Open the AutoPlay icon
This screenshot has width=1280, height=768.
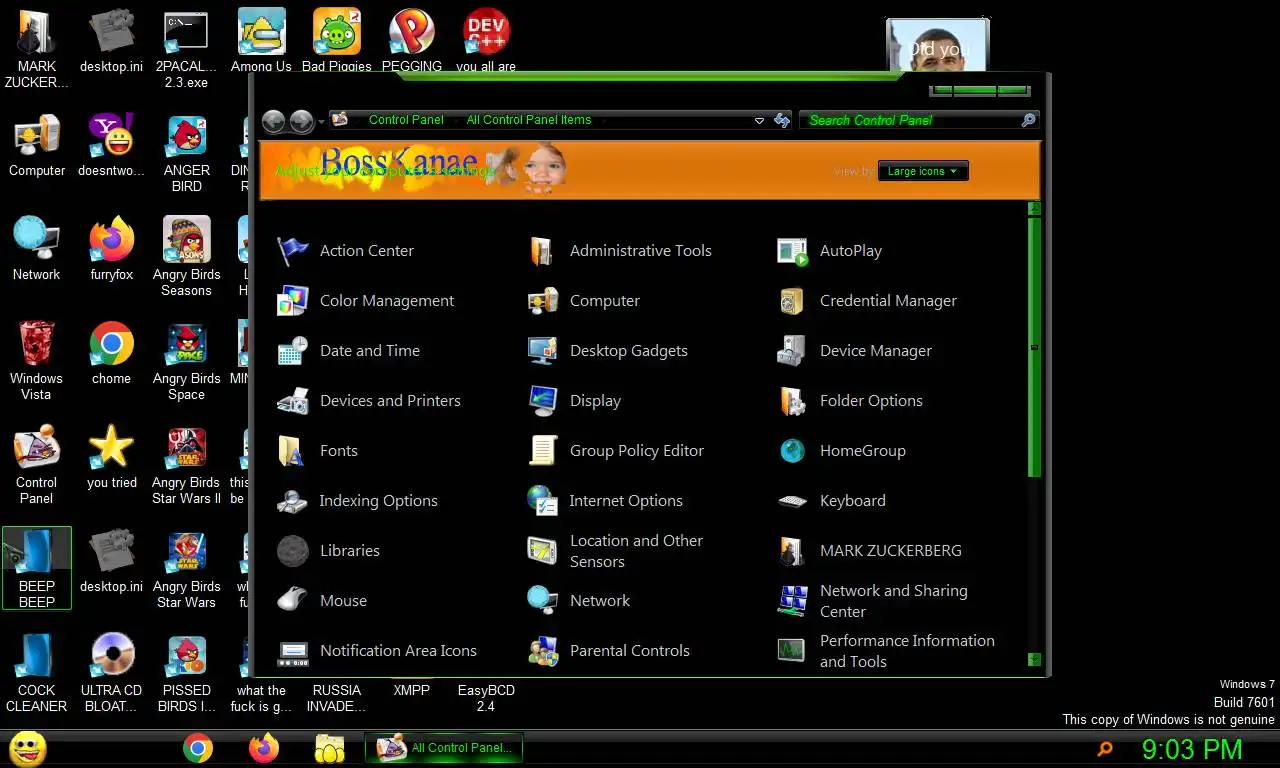click(x=792, y=250)
